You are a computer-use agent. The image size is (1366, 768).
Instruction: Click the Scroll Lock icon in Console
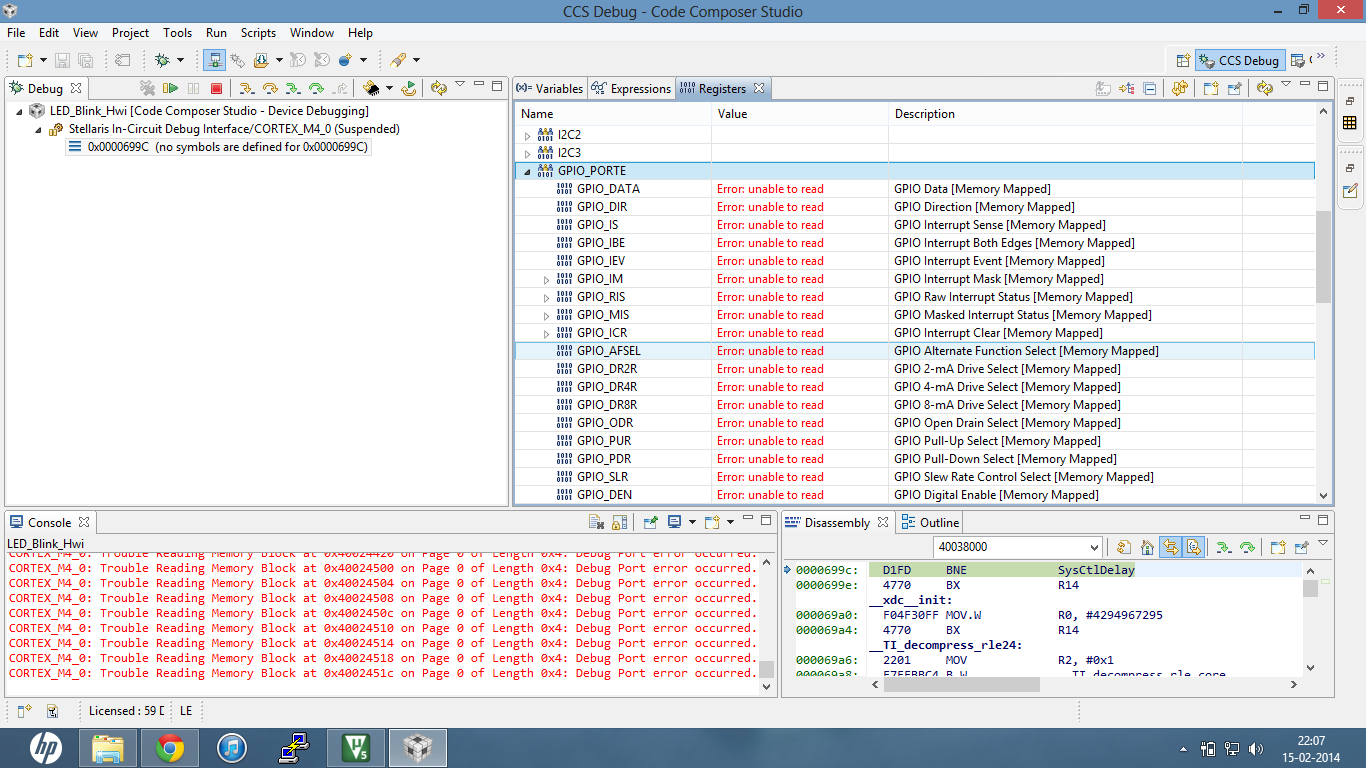click(619, 522)
